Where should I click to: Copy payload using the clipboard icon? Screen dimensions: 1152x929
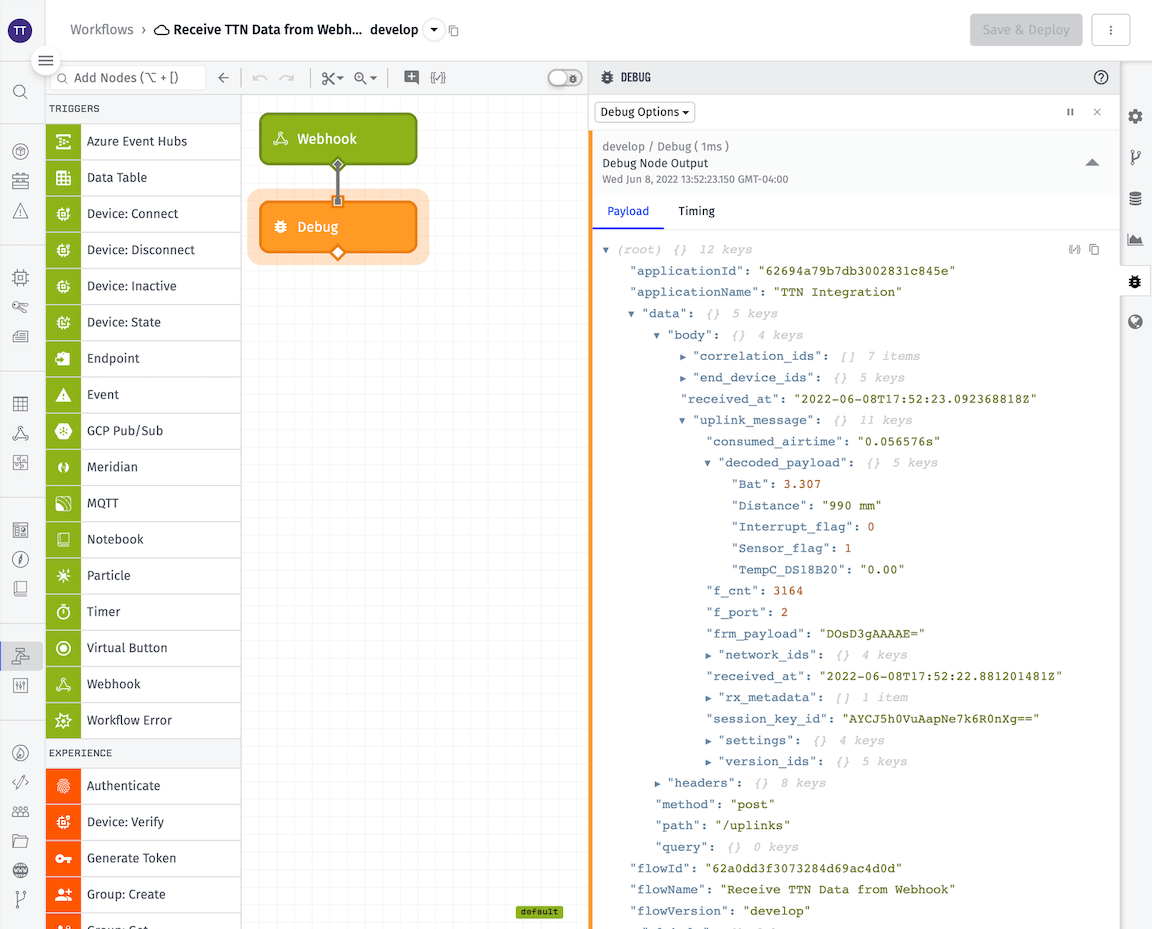coord(1094,249)
